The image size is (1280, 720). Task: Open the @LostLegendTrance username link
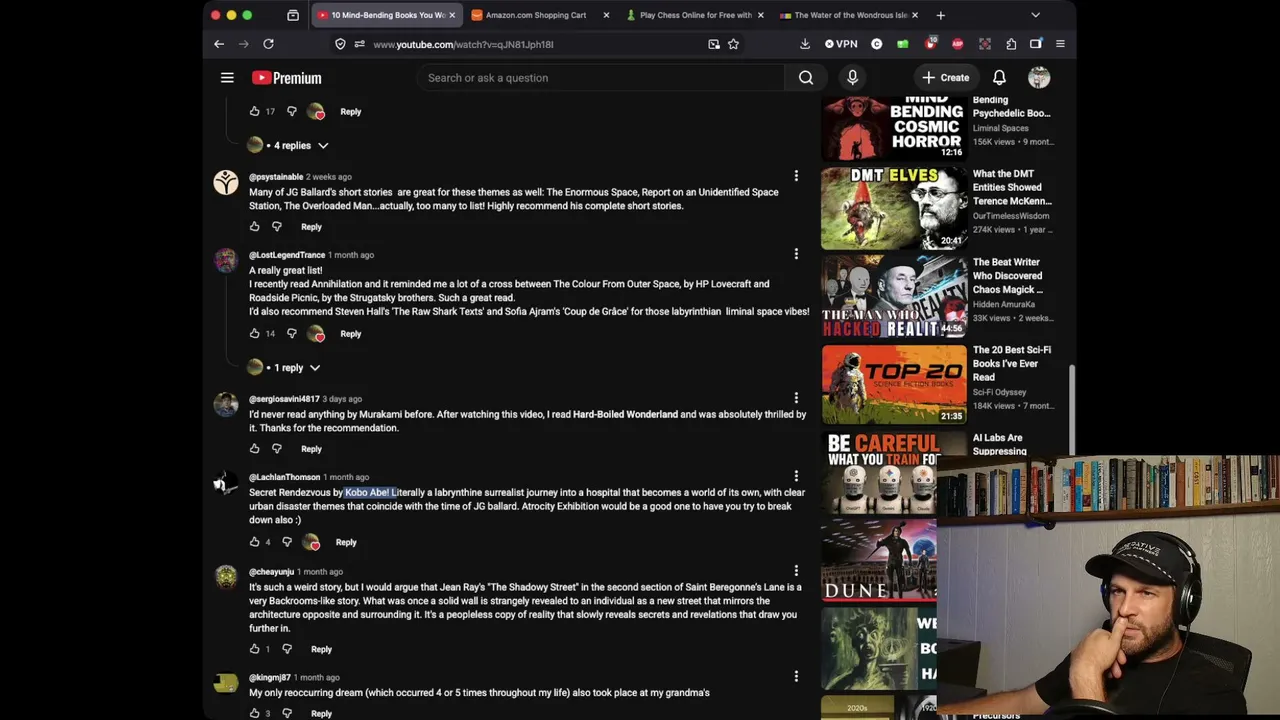click(x=287, y=255)
